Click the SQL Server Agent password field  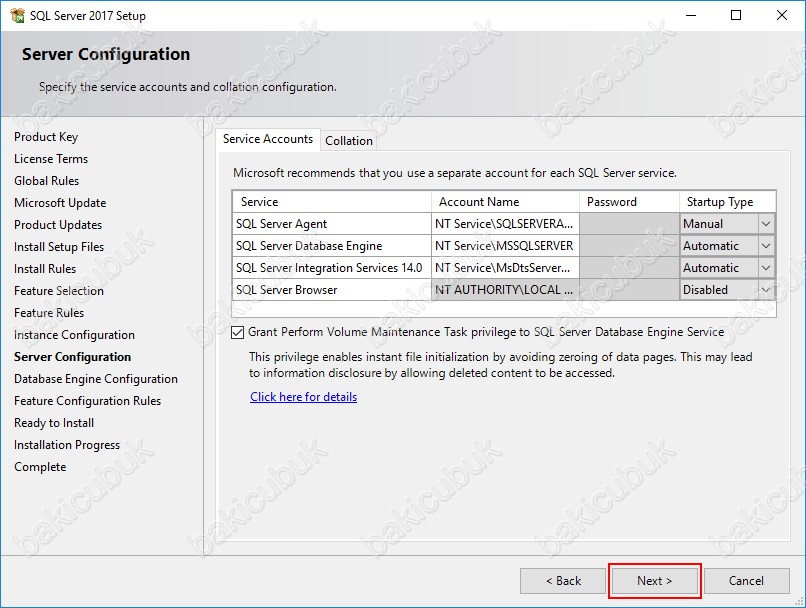[x=629, y=224]
